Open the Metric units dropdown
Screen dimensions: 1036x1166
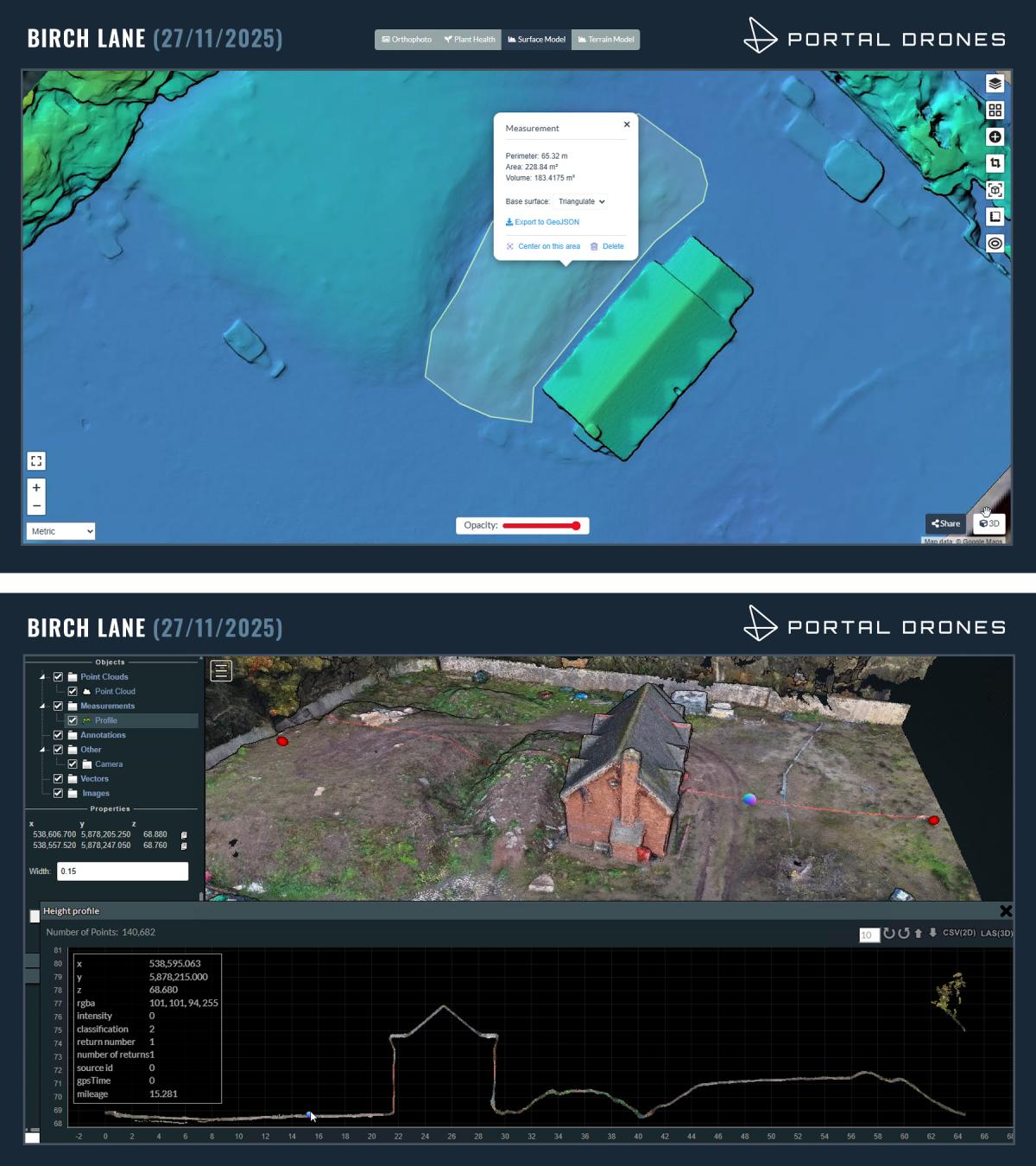[60, 530]
